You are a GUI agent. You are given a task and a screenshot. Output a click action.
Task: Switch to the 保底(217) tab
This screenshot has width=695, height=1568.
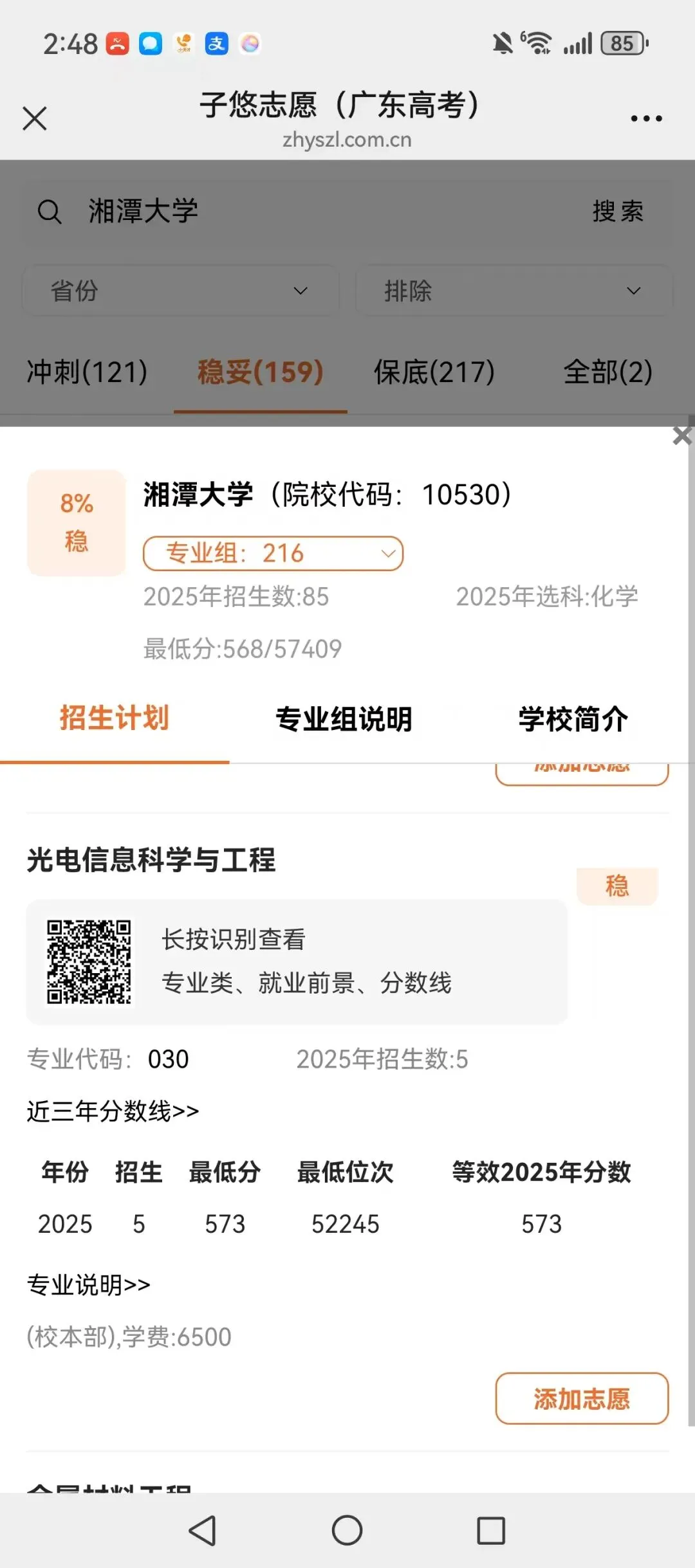(x=434, y=372)
